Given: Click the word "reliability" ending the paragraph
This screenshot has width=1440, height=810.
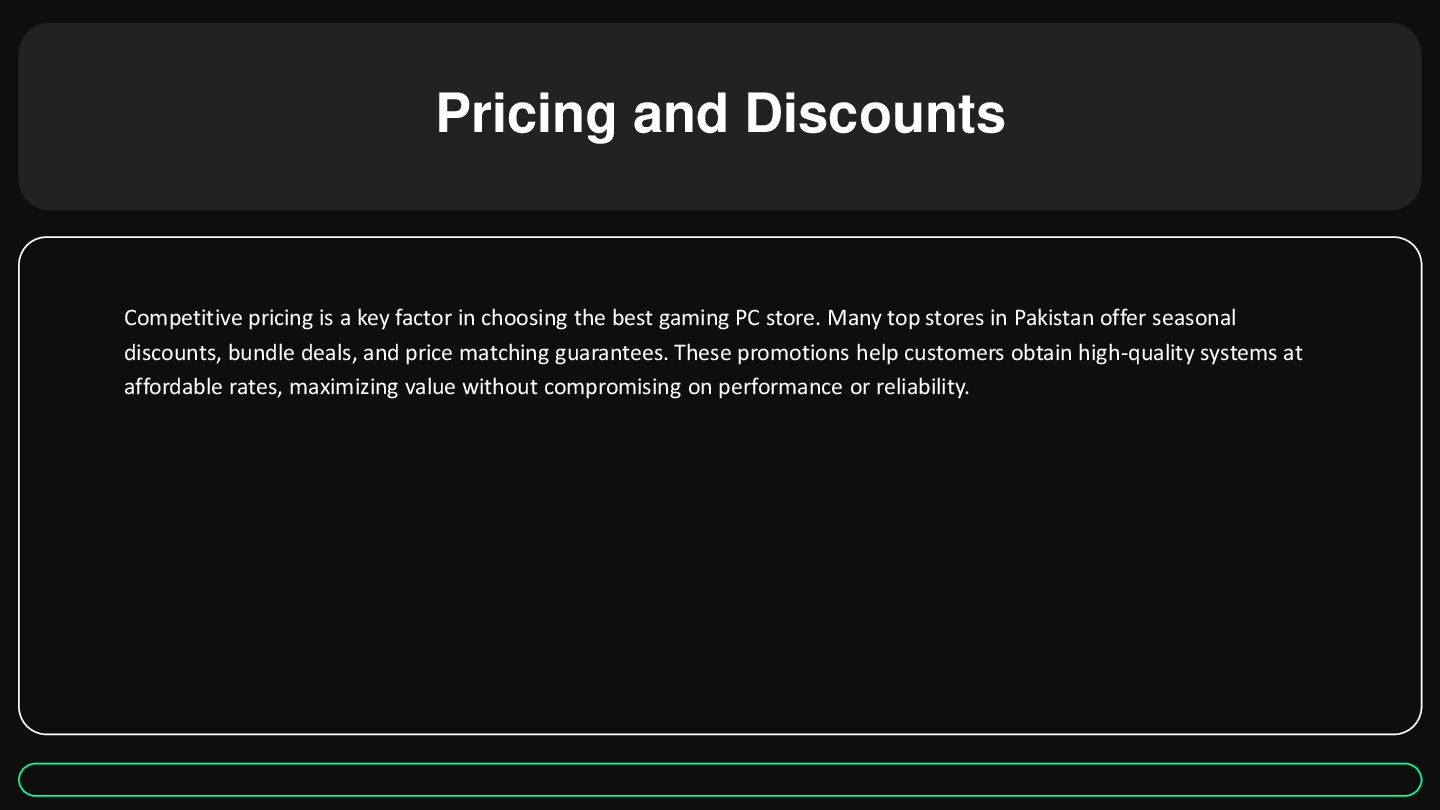Looking at the screenshot, I should [x=920, y=387].
